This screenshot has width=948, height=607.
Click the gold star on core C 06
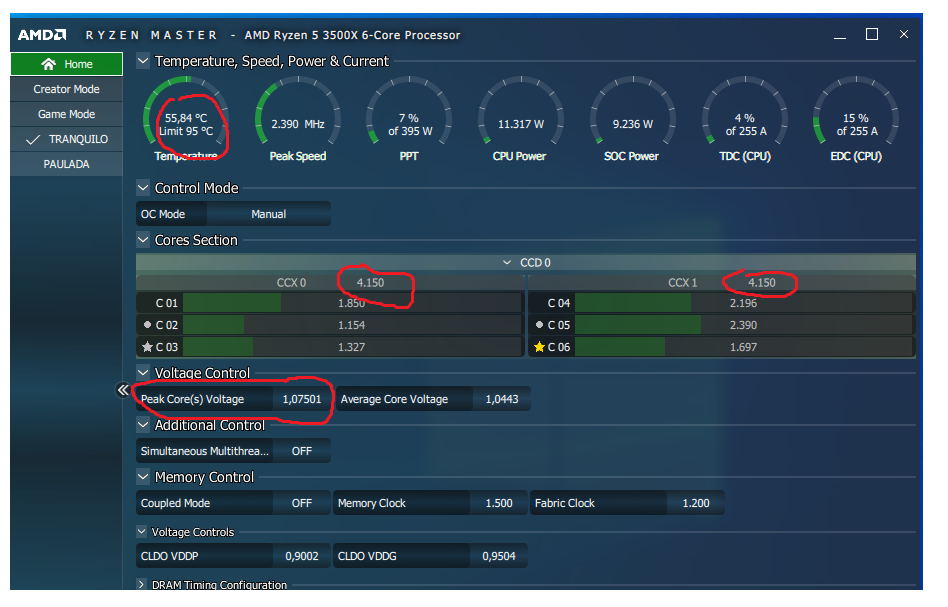click(x=539, y=347)
